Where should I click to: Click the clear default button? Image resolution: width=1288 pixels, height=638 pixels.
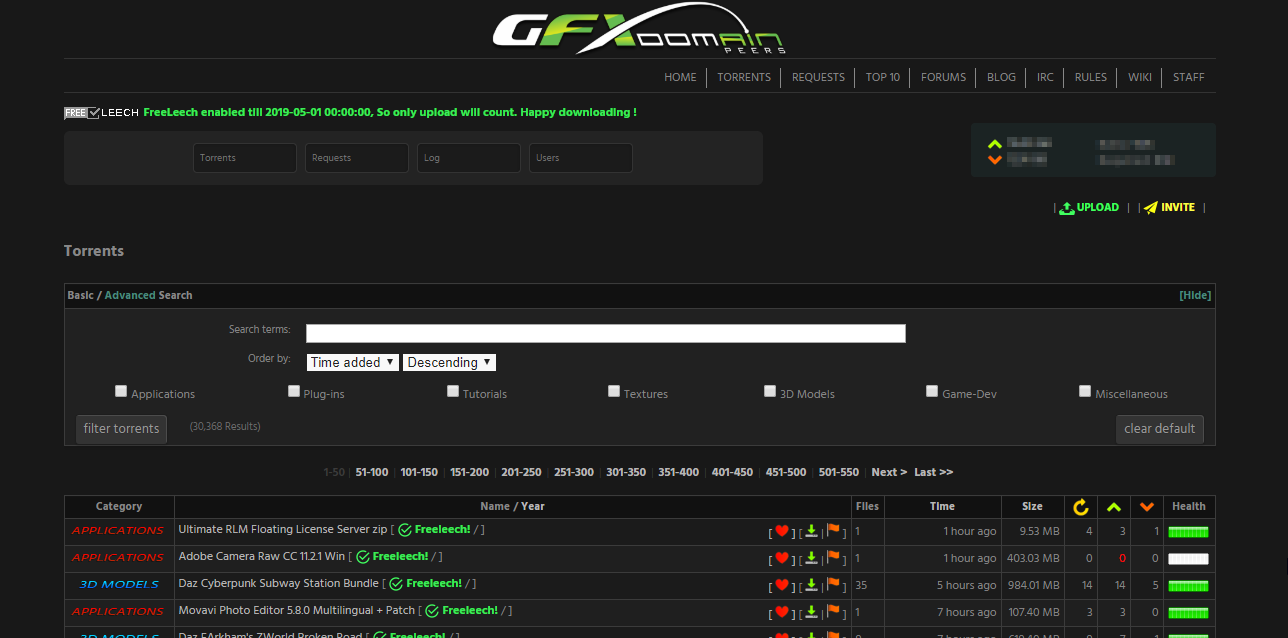click(1160, 428)
